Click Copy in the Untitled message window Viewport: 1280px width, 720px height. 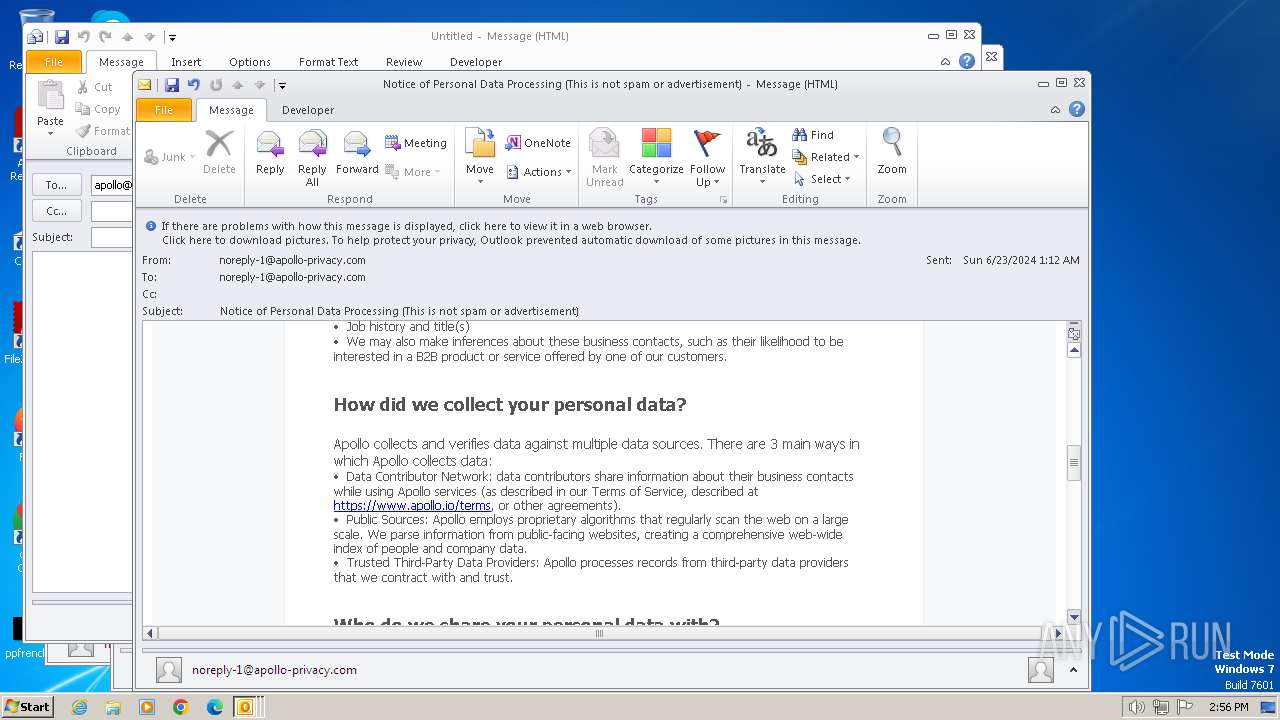point(98,109)
